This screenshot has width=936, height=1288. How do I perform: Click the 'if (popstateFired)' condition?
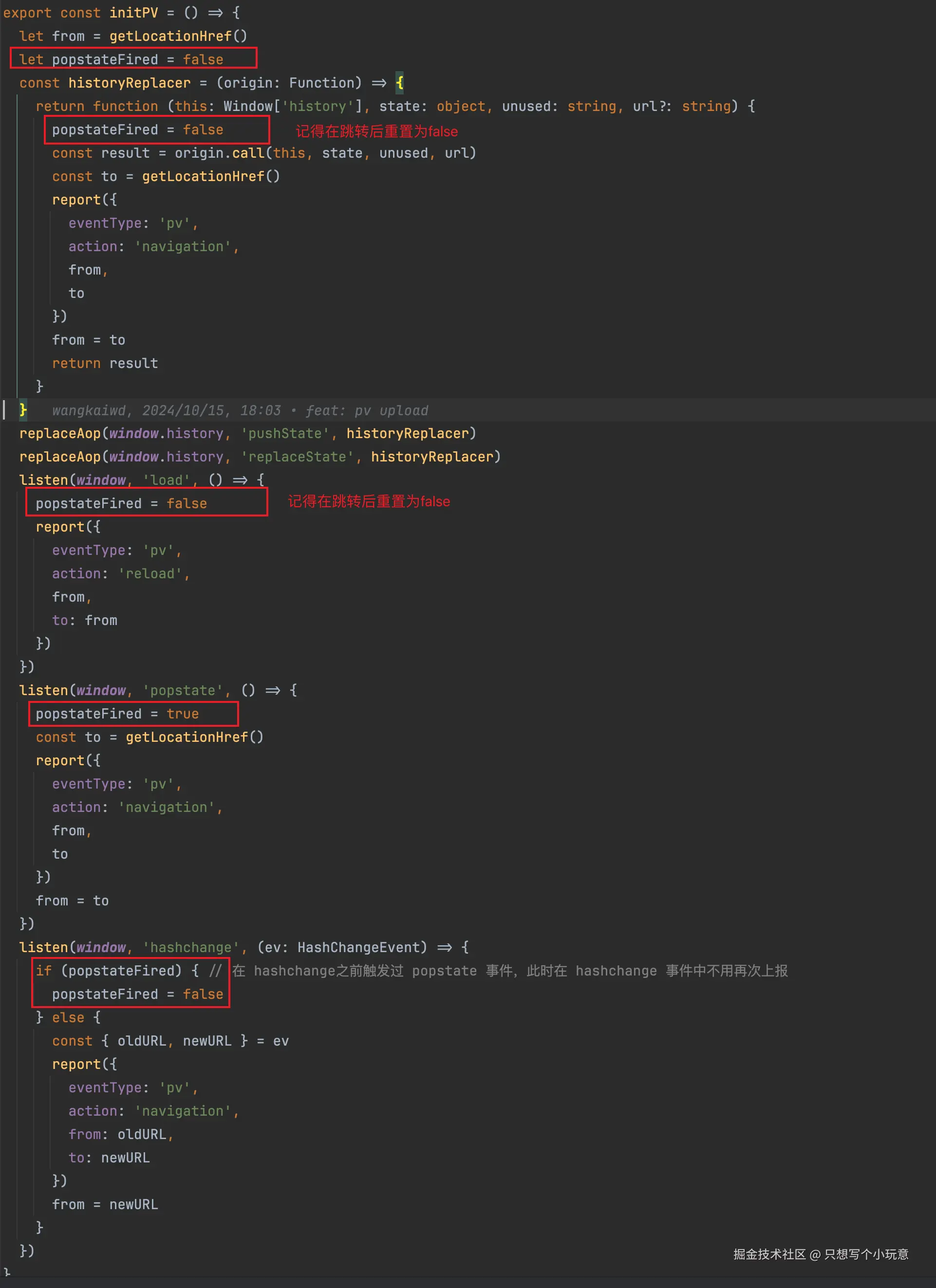(109, 971)
